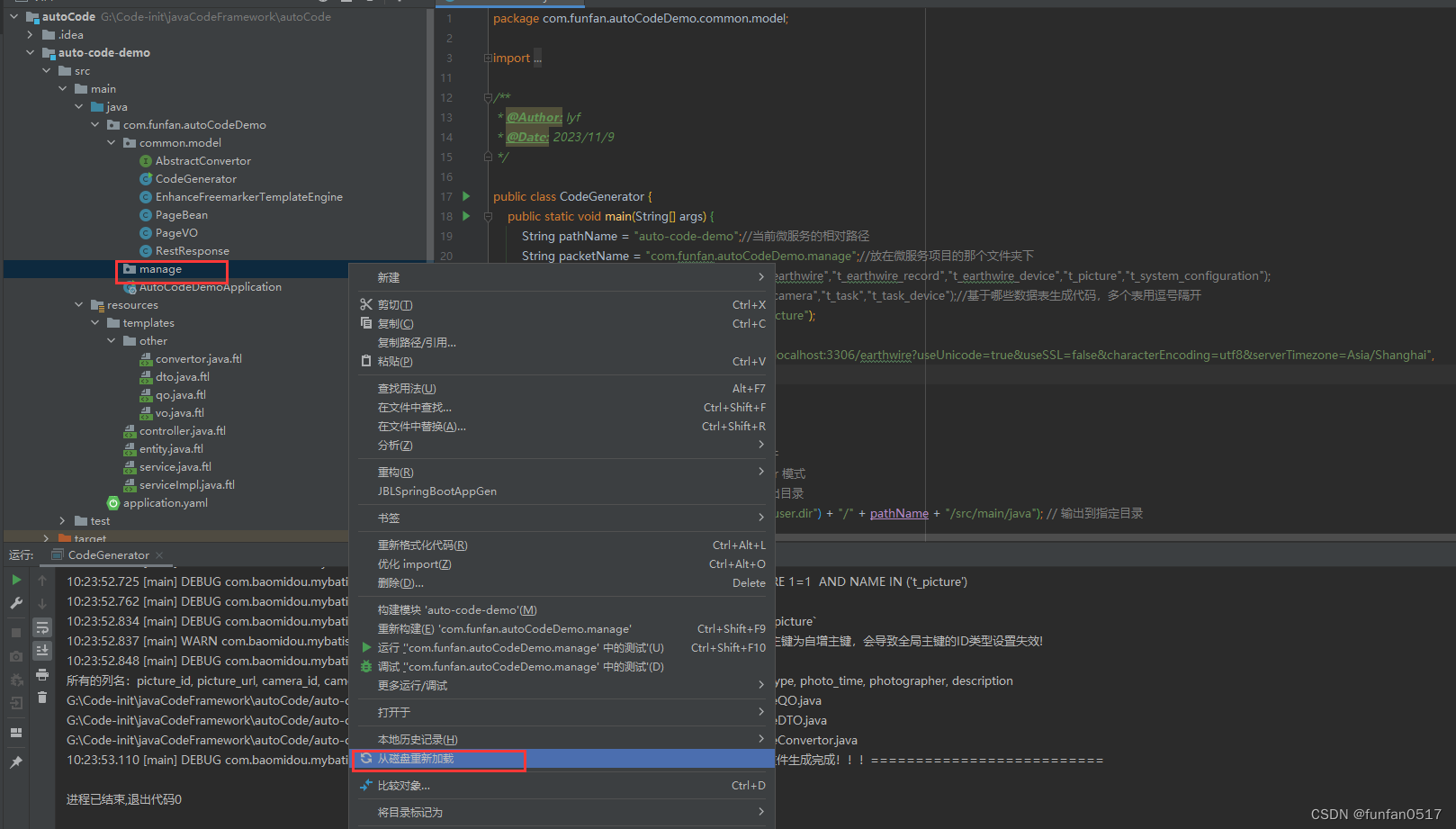Toggle soft-wrap in the console
1456x829 pixels.
click(x=42, y=627)
